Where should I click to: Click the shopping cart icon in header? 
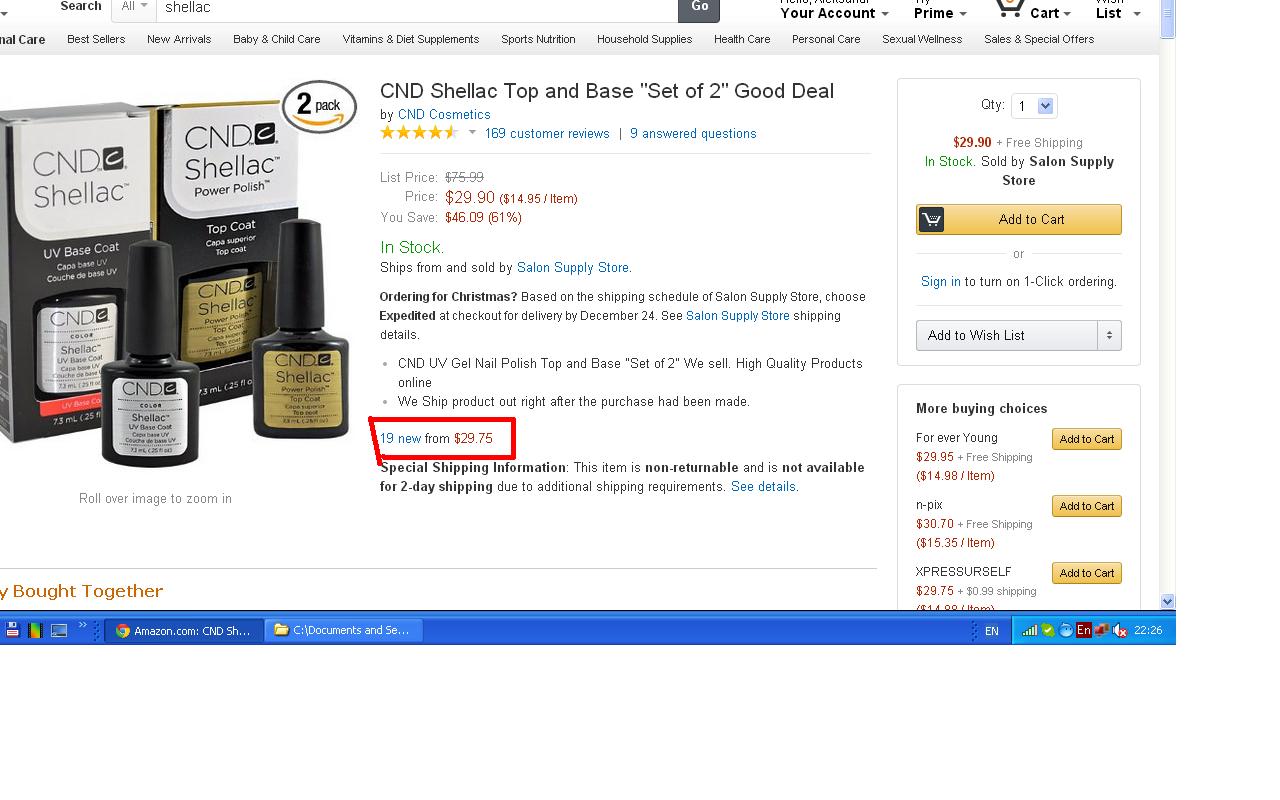pyautogui.click(x=1008, y=8)
